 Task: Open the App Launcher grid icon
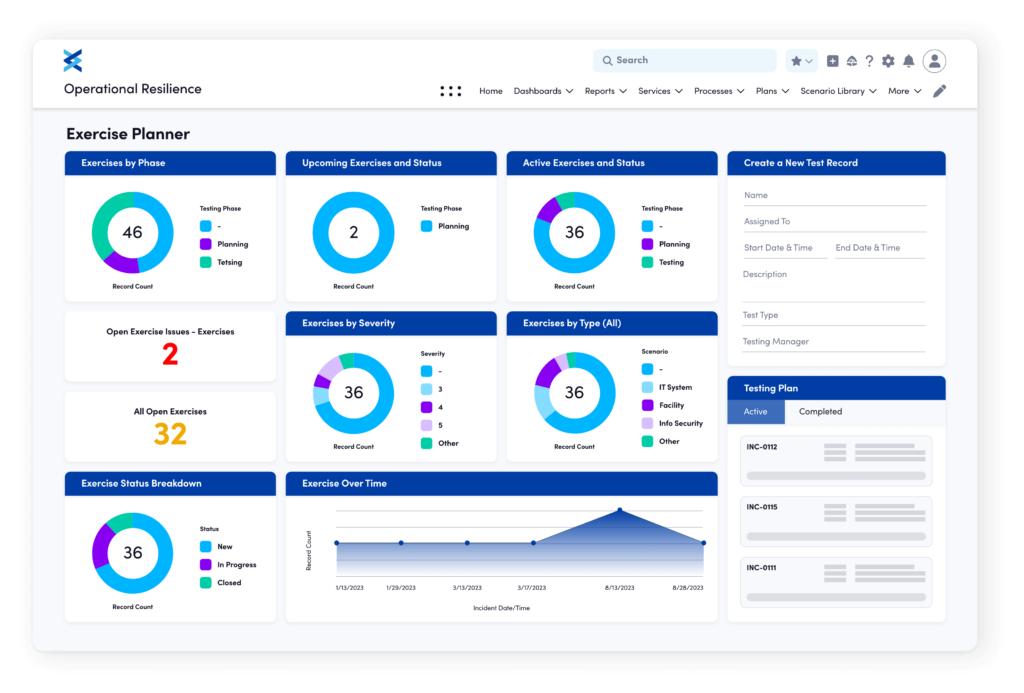coord(450,90)
